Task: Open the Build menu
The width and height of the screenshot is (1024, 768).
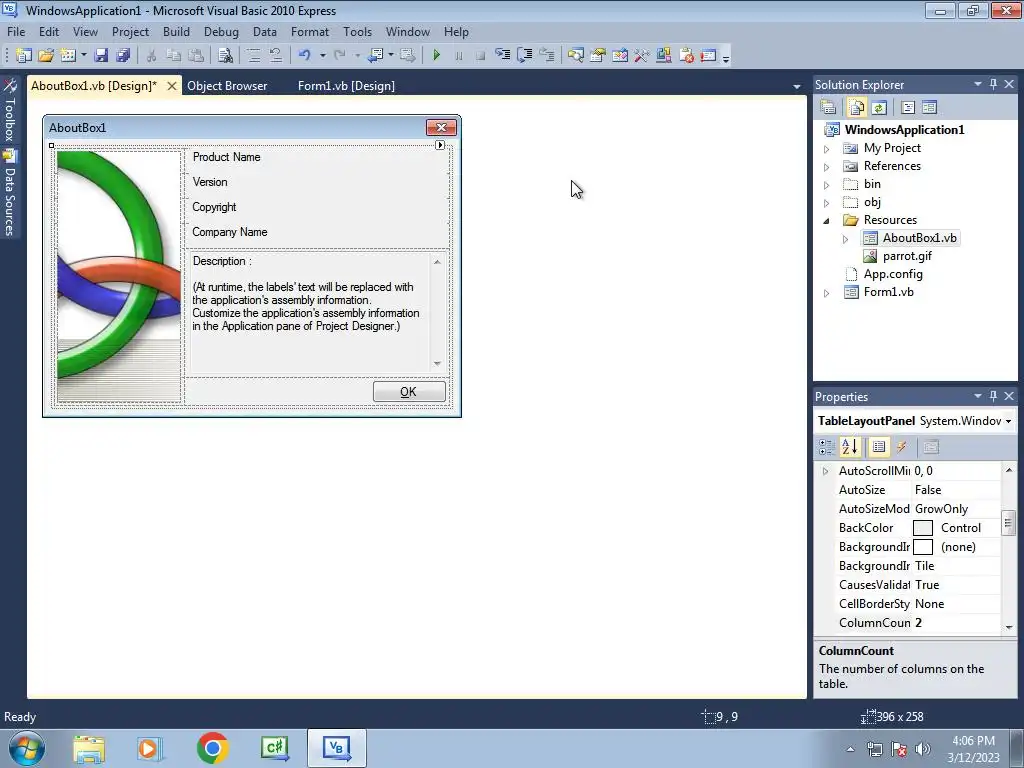Action: click(176, 31)
